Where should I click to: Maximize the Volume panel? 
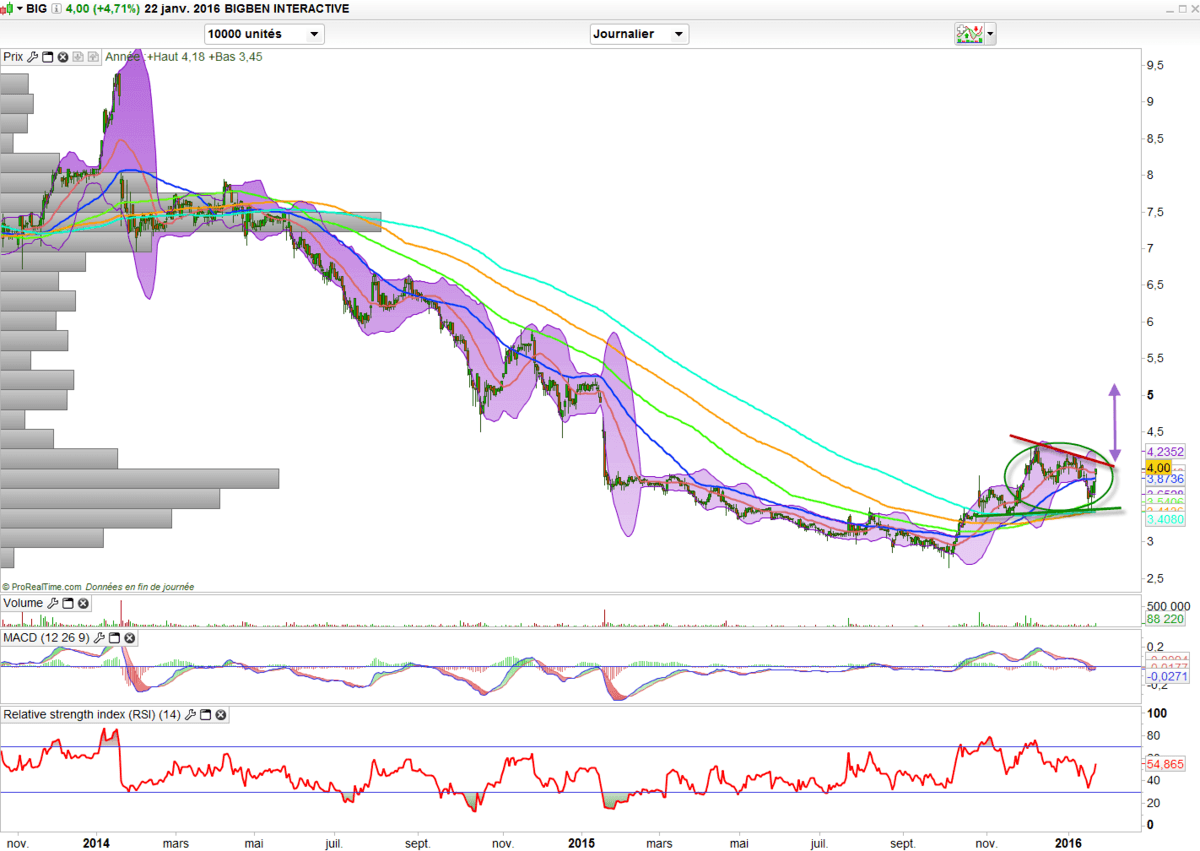68,603
